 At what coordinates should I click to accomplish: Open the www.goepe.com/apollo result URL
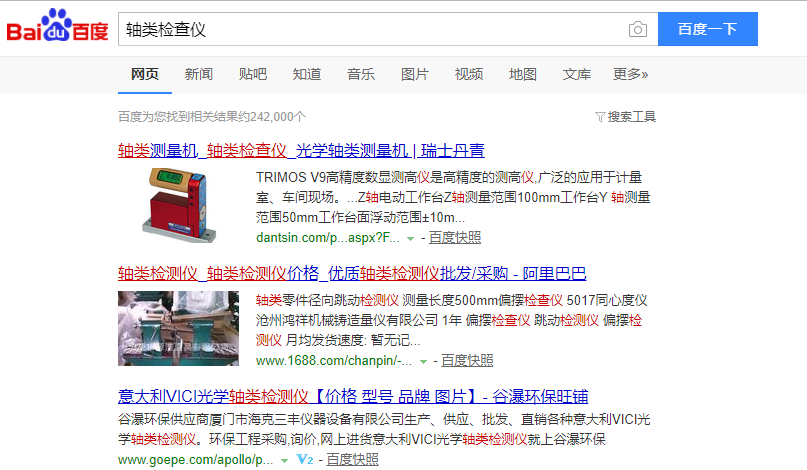click(196, 460)
